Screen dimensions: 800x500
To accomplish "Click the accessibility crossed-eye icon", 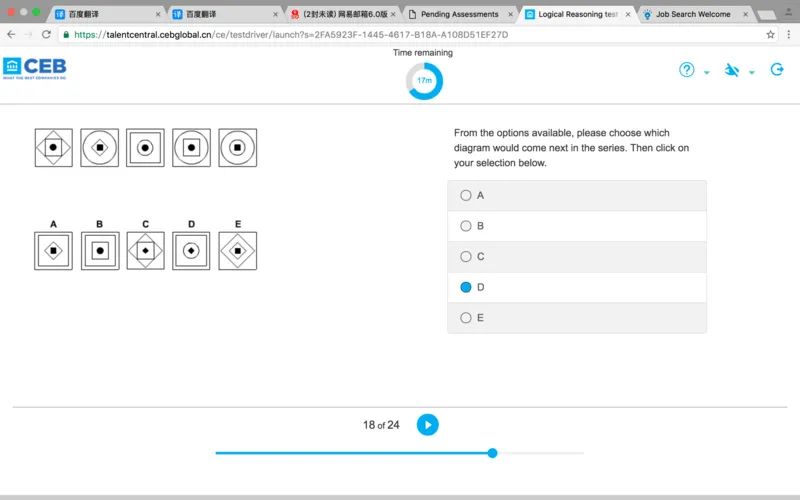I will tap(732, 70).
